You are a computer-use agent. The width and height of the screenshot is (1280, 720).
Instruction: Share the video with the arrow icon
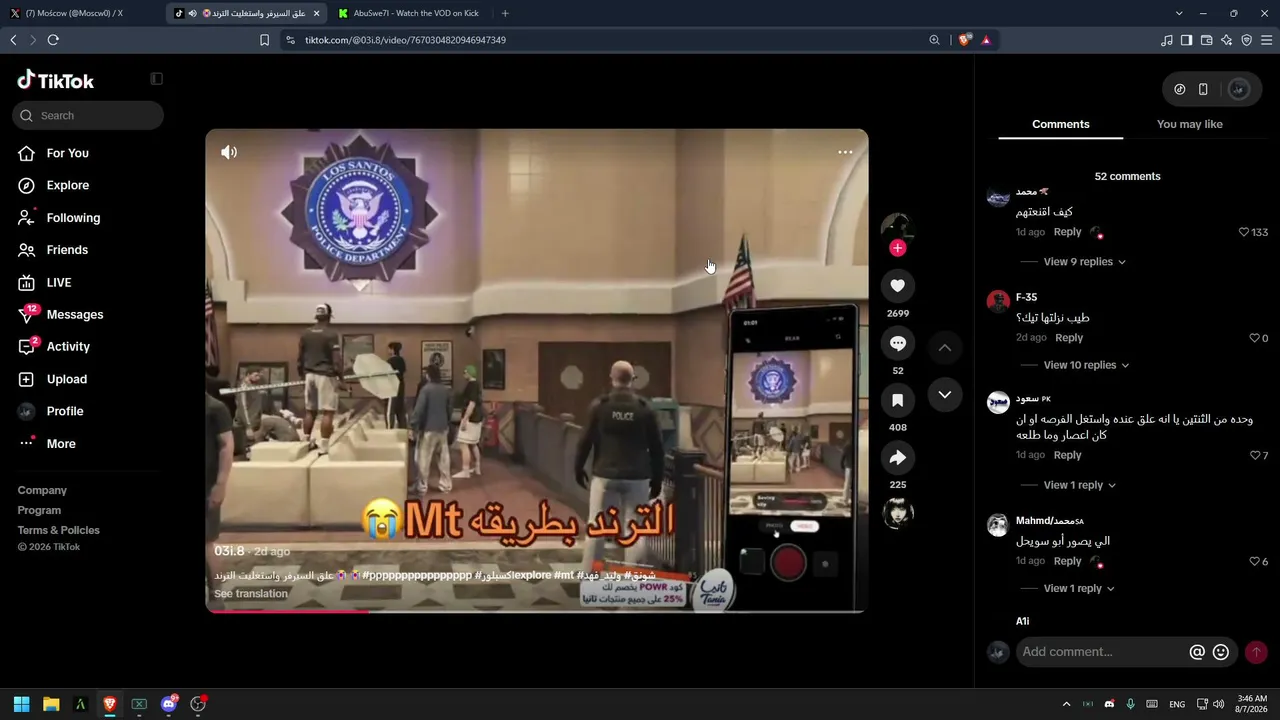pyautogui.click(x=897, y=458)
